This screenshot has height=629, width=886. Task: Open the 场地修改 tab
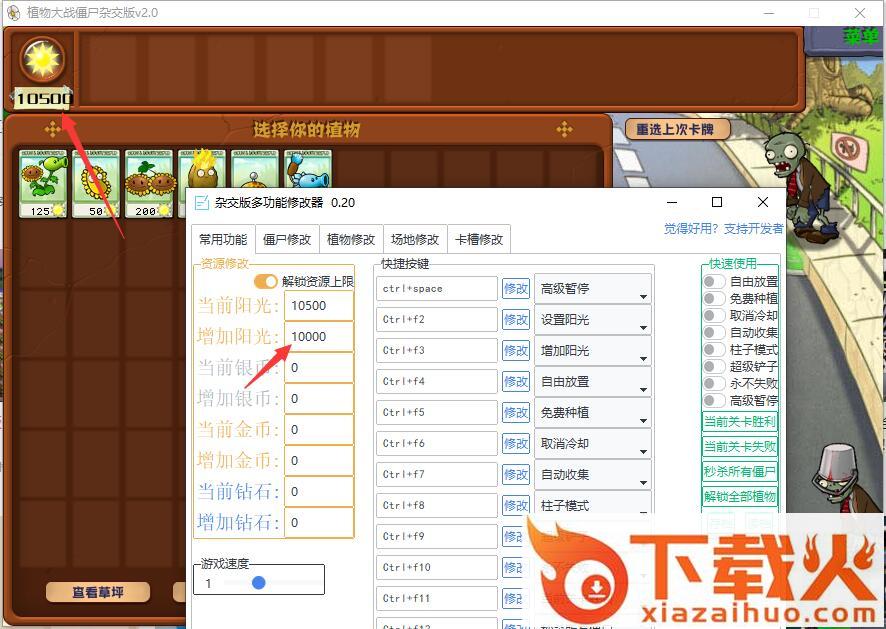coord(414,239)
